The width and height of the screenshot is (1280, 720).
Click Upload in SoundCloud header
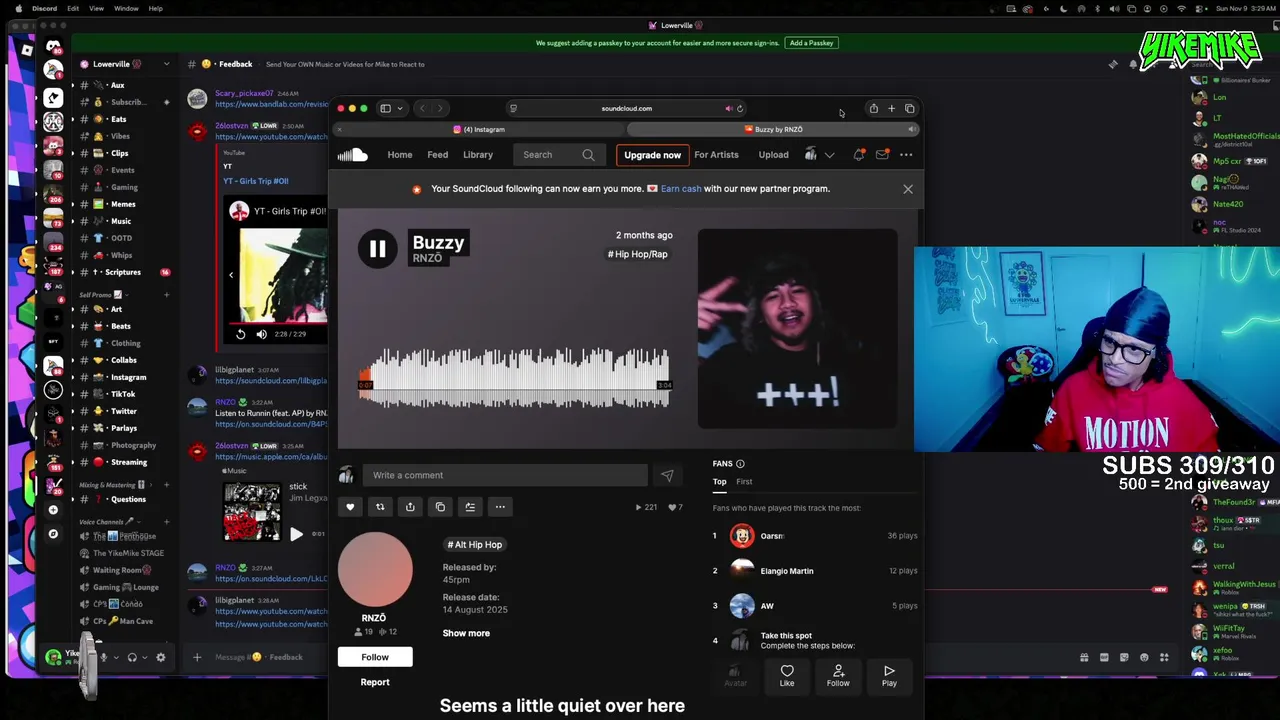(773, 155)
